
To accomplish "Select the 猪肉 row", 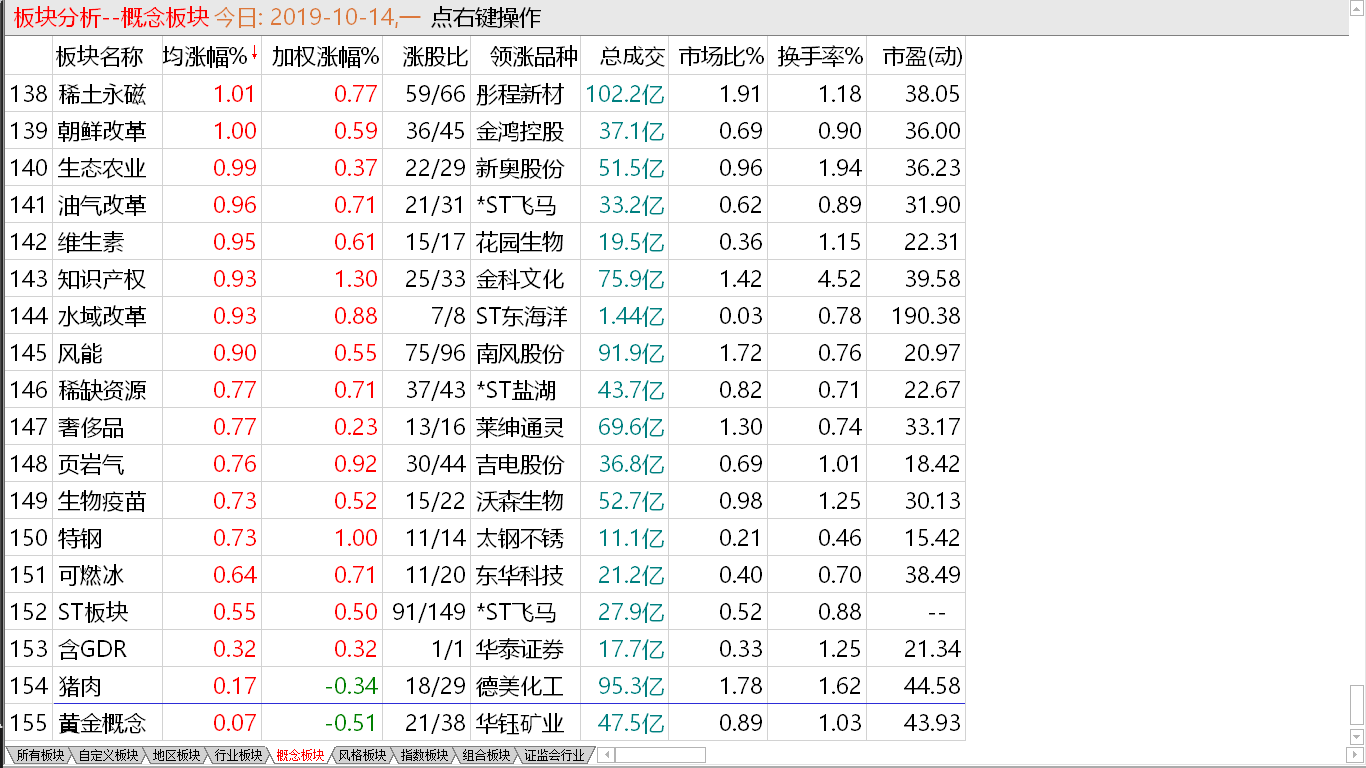I will pyautogui.click(x=485, y=686).
